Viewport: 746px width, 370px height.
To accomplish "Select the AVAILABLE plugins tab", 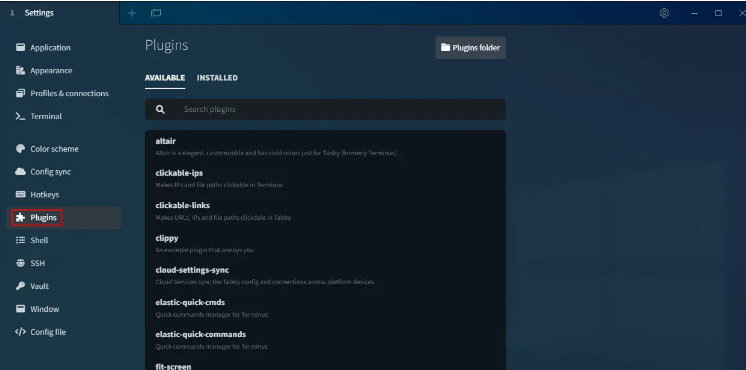I will click(x=165, y=78).
